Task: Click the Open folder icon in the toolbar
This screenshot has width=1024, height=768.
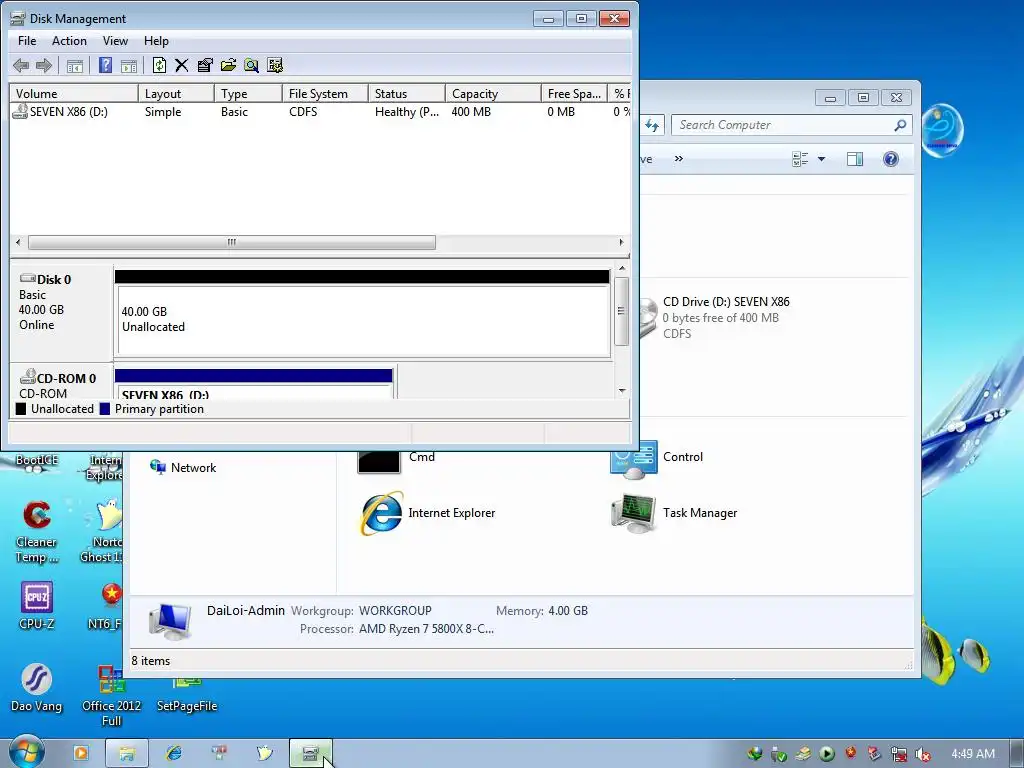Action: [228, 65]
